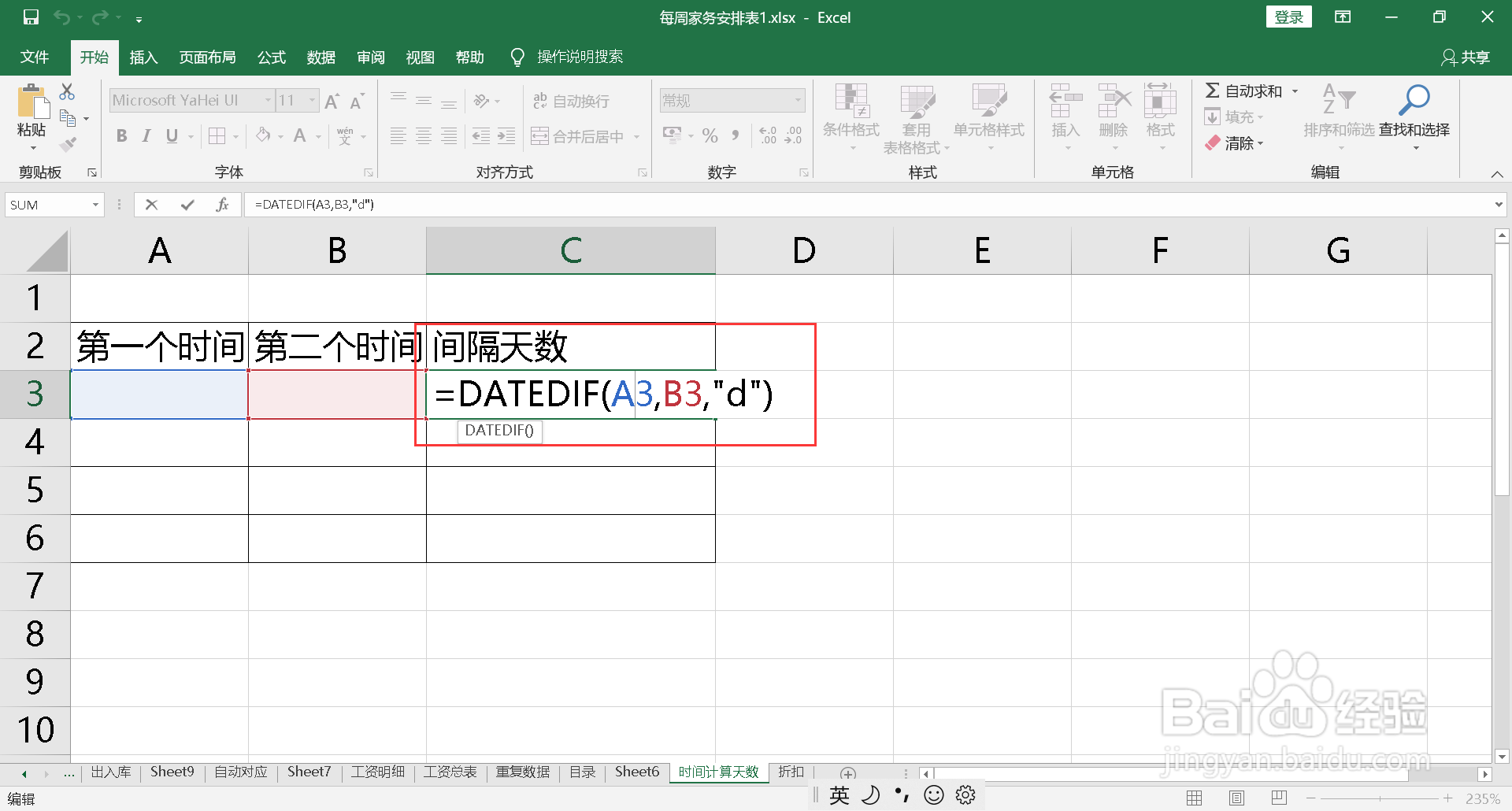This screenshot has height=811, width=1512.
Task: Click the Fill Color bucket button
Action: click(x=263, y=136)
